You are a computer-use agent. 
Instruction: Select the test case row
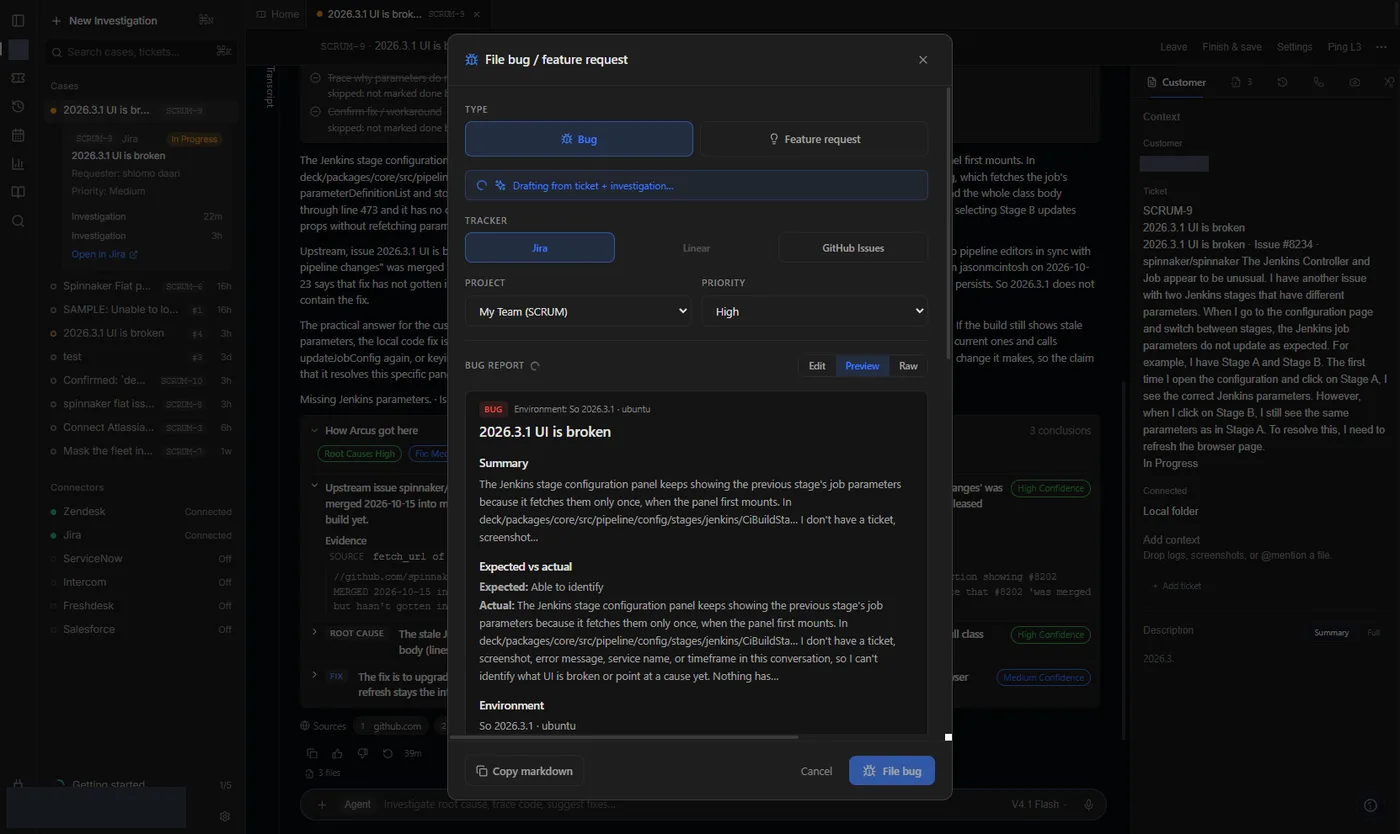pos(141,357)
